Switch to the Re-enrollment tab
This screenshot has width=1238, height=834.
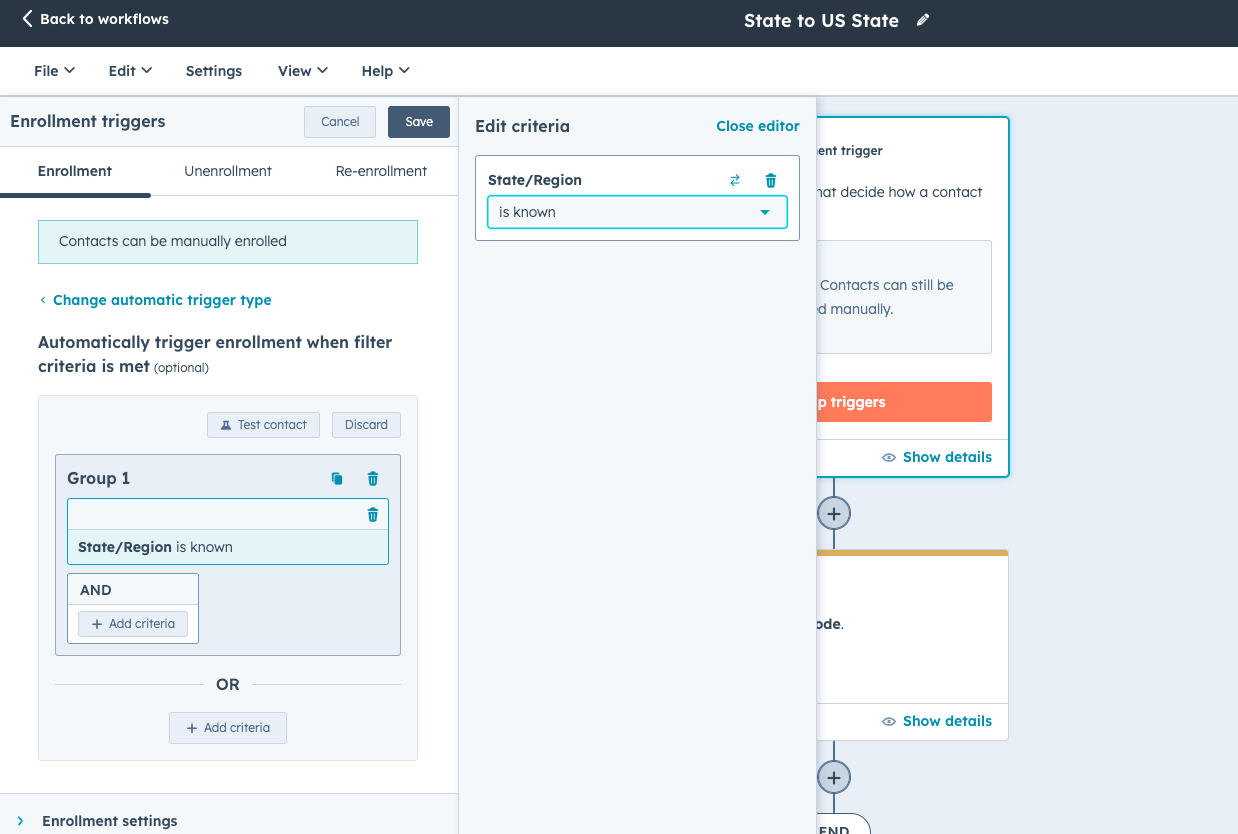[x=381, y=171]
